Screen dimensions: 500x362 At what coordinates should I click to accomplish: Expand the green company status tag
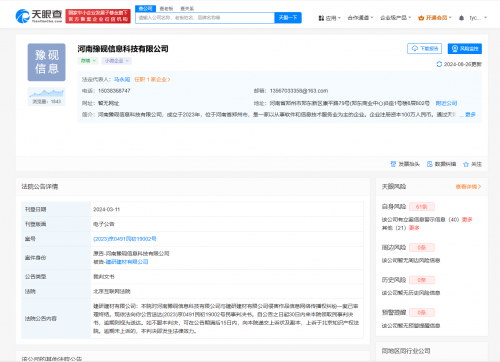click(88, 61)
